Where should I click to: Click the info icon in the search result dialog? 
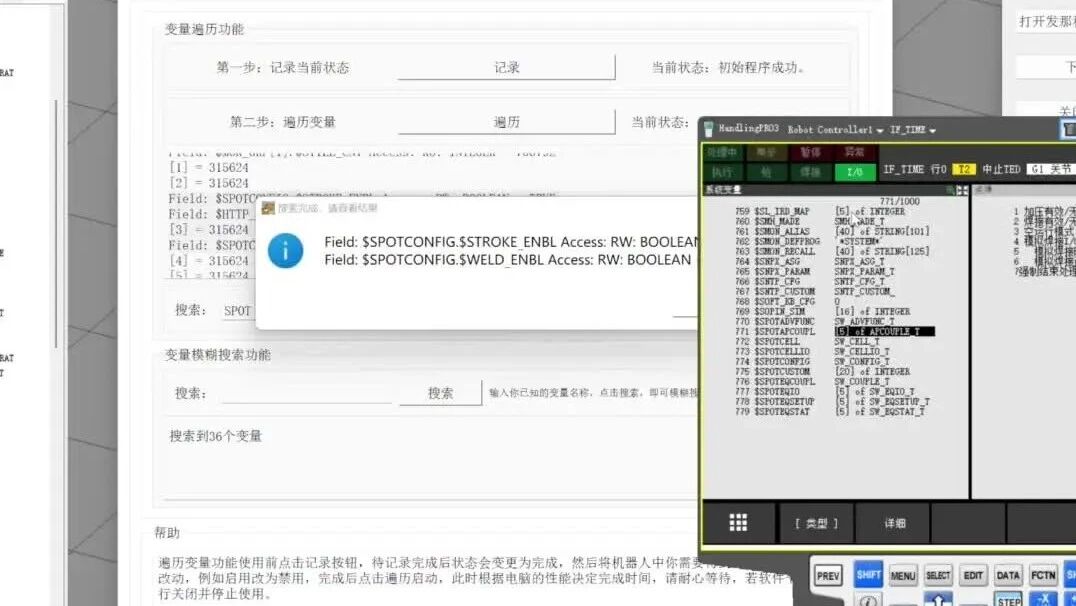[286, 252]
